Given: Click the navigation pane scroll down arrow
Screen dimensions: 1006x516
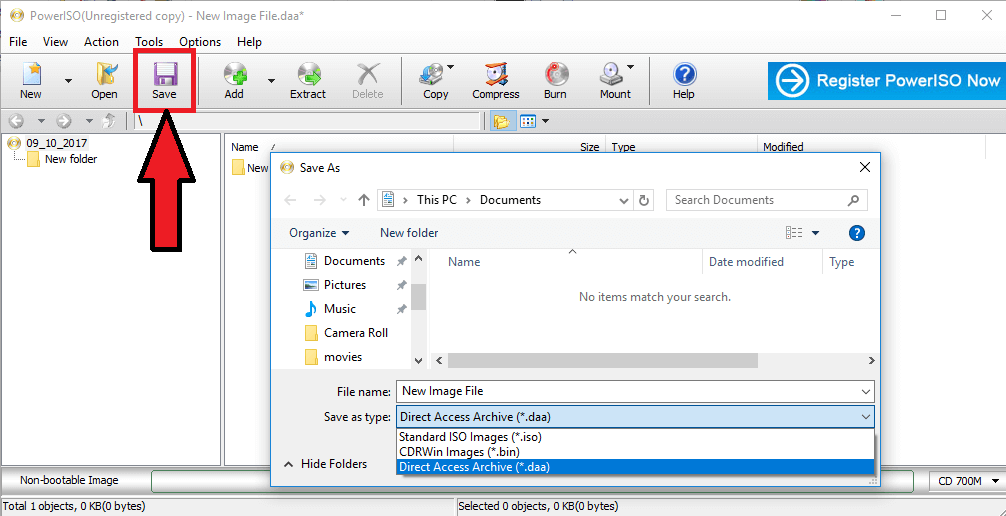Looking at the screenshot, I should coord(419,361).
